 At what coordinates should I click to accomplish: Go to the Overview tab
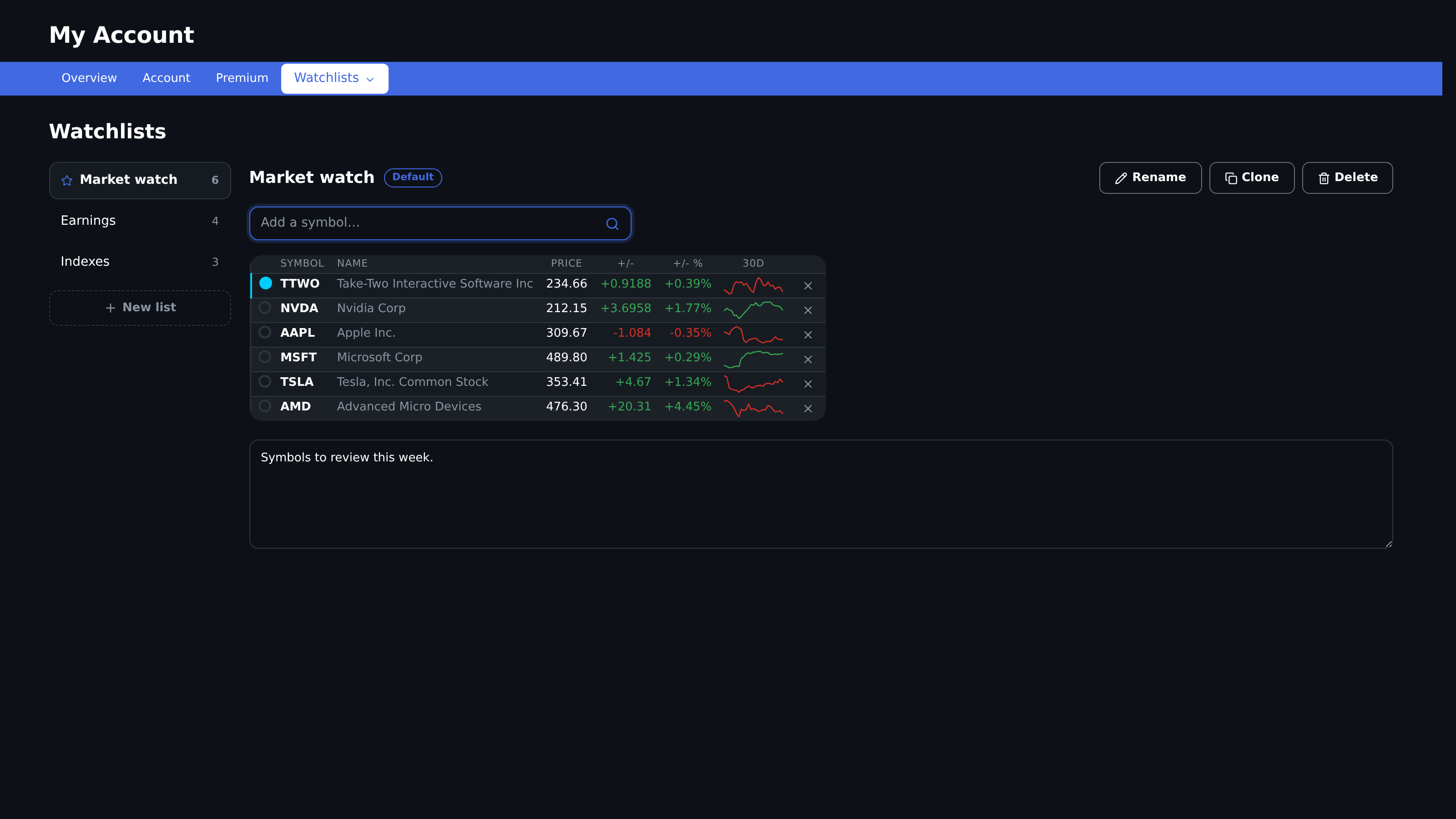(89, 78)
